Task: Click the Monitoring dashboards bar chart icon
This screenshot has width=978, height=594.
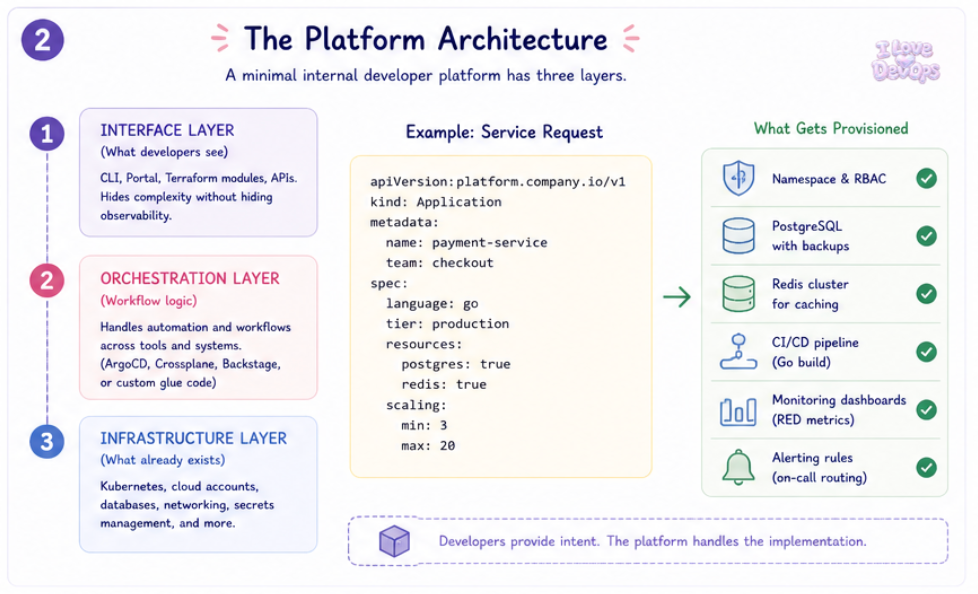Action: 738,411
